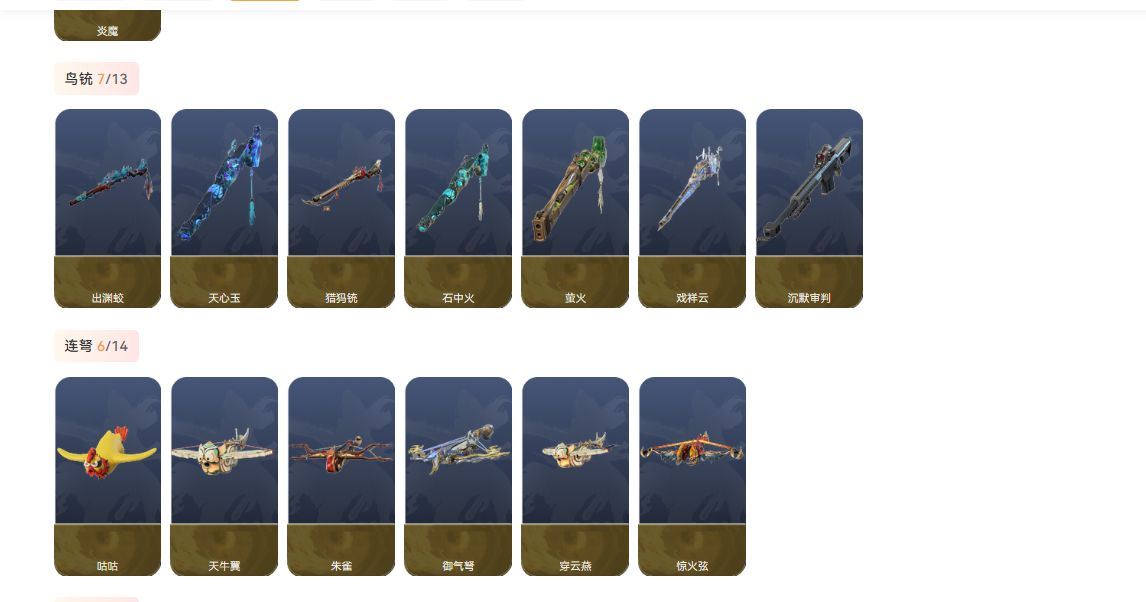Click the 惊火弦 name banner

692,550
